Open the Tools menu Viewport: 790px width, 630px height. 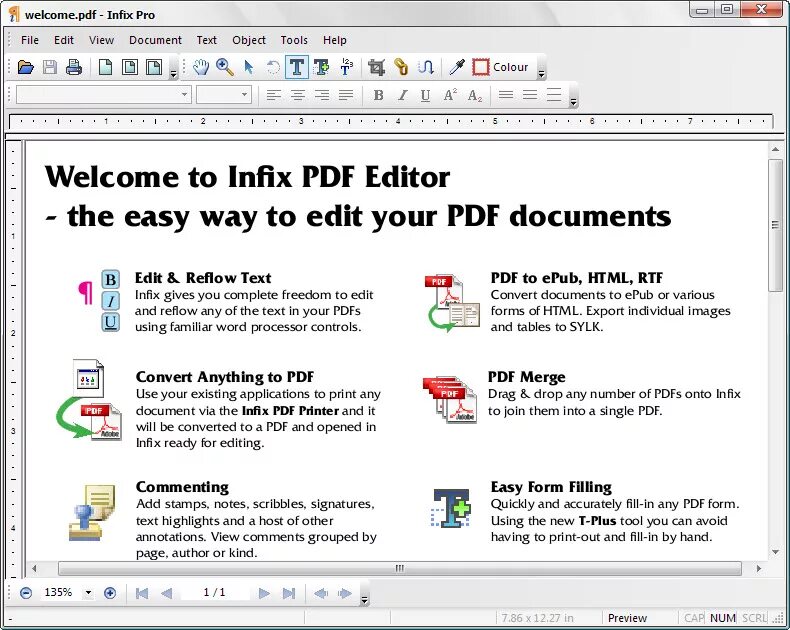[294, 40]
